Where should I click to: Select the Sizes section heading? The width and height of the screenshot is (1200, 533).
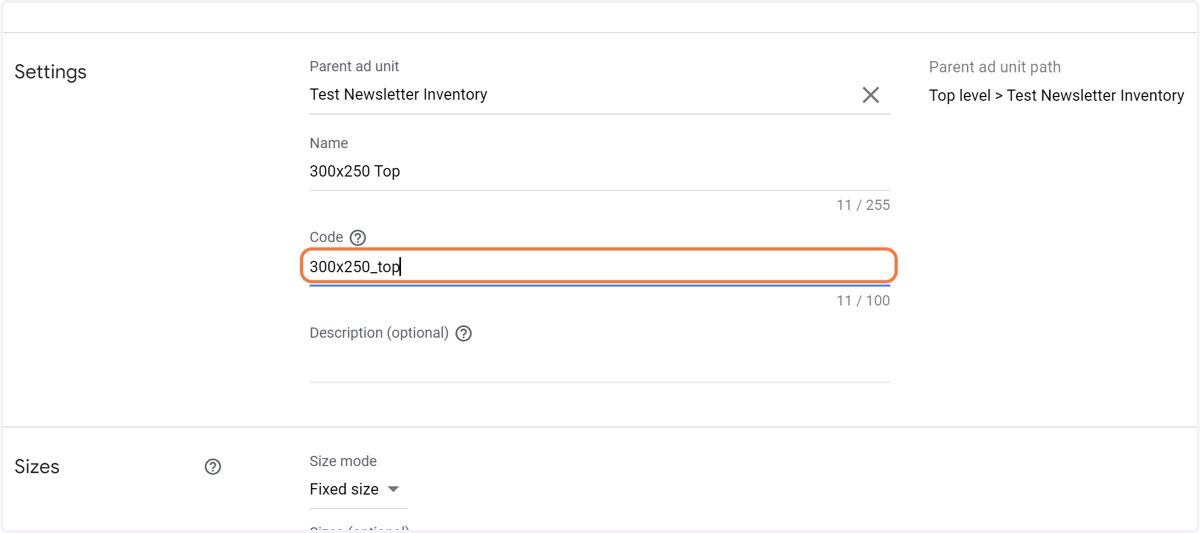37,467
